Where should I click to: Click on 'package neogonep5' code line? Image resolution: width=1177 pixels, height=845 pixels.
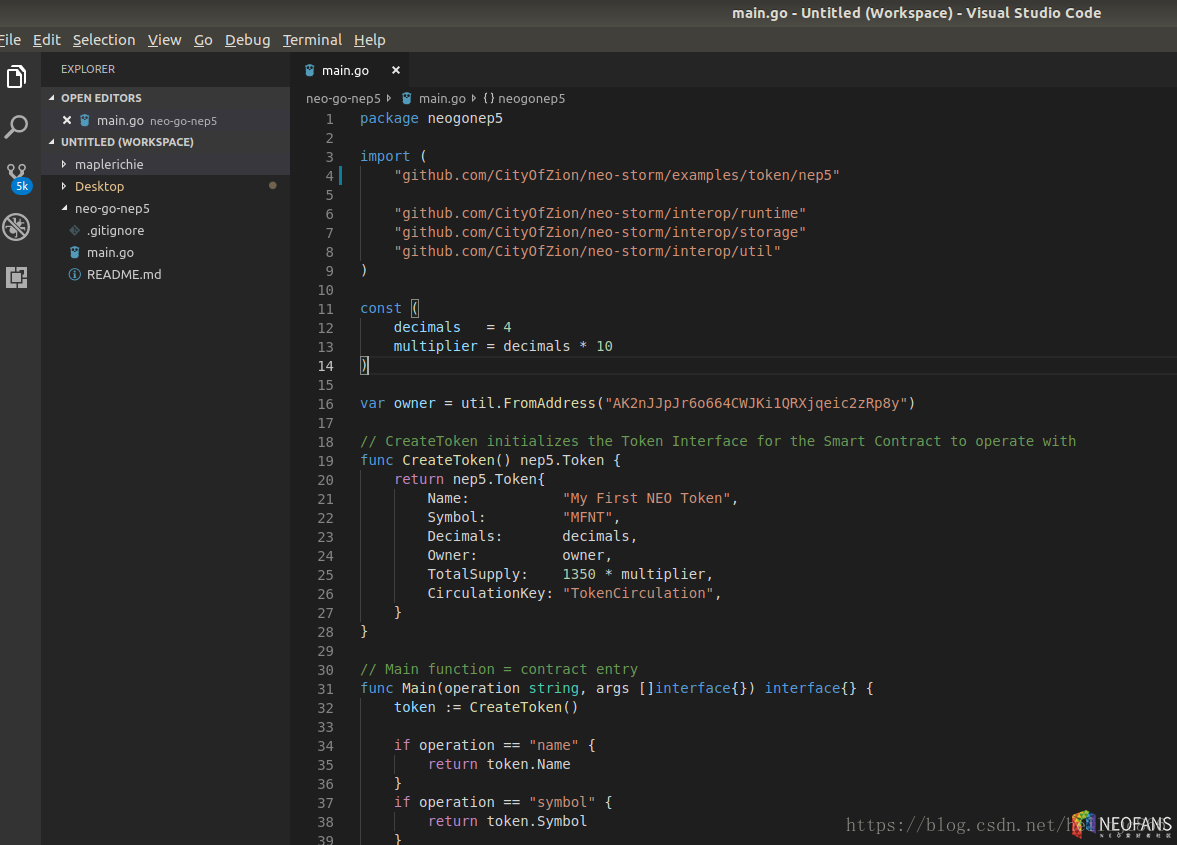point(431,119)
